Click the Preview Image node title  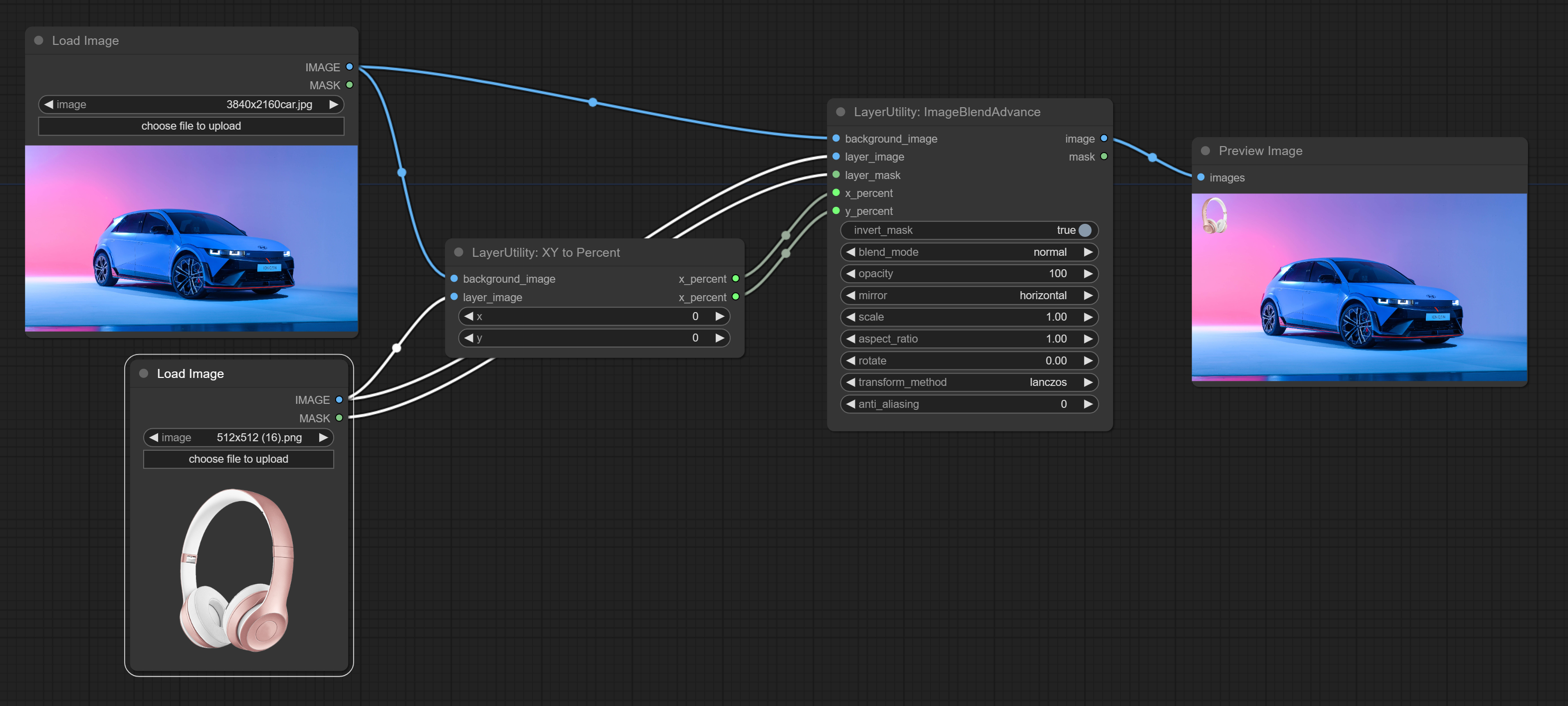pyautogui.click(x=1260, y=151)
